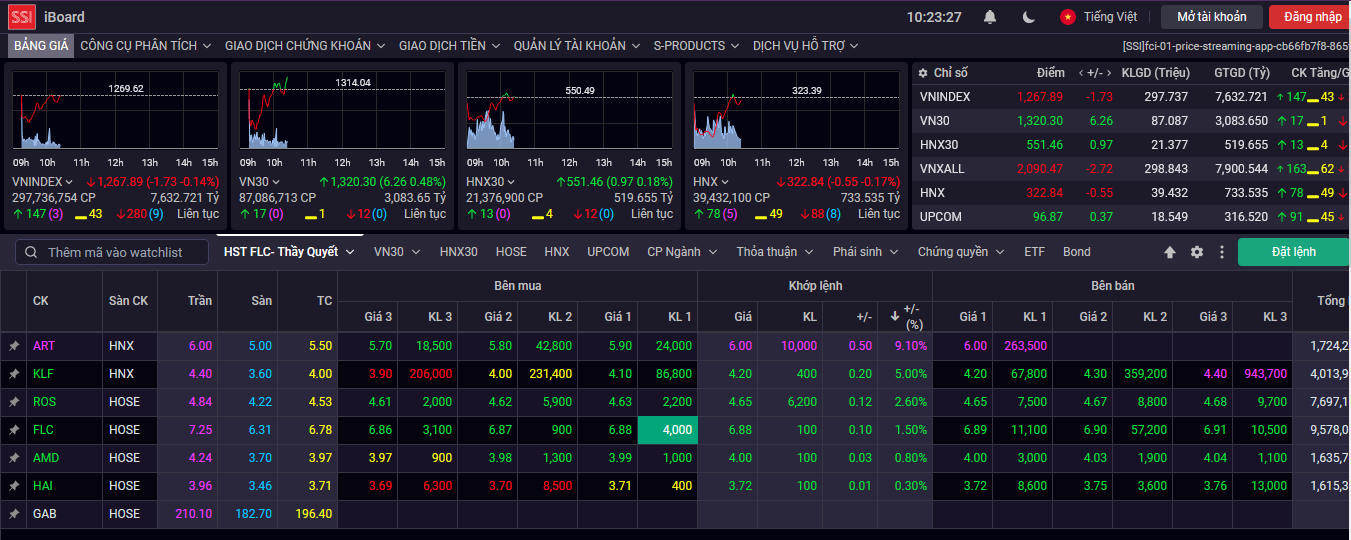Viewport: 1351px width, 540px height.
Task: Pin the AMD row
Action: [x=14, y=458]
